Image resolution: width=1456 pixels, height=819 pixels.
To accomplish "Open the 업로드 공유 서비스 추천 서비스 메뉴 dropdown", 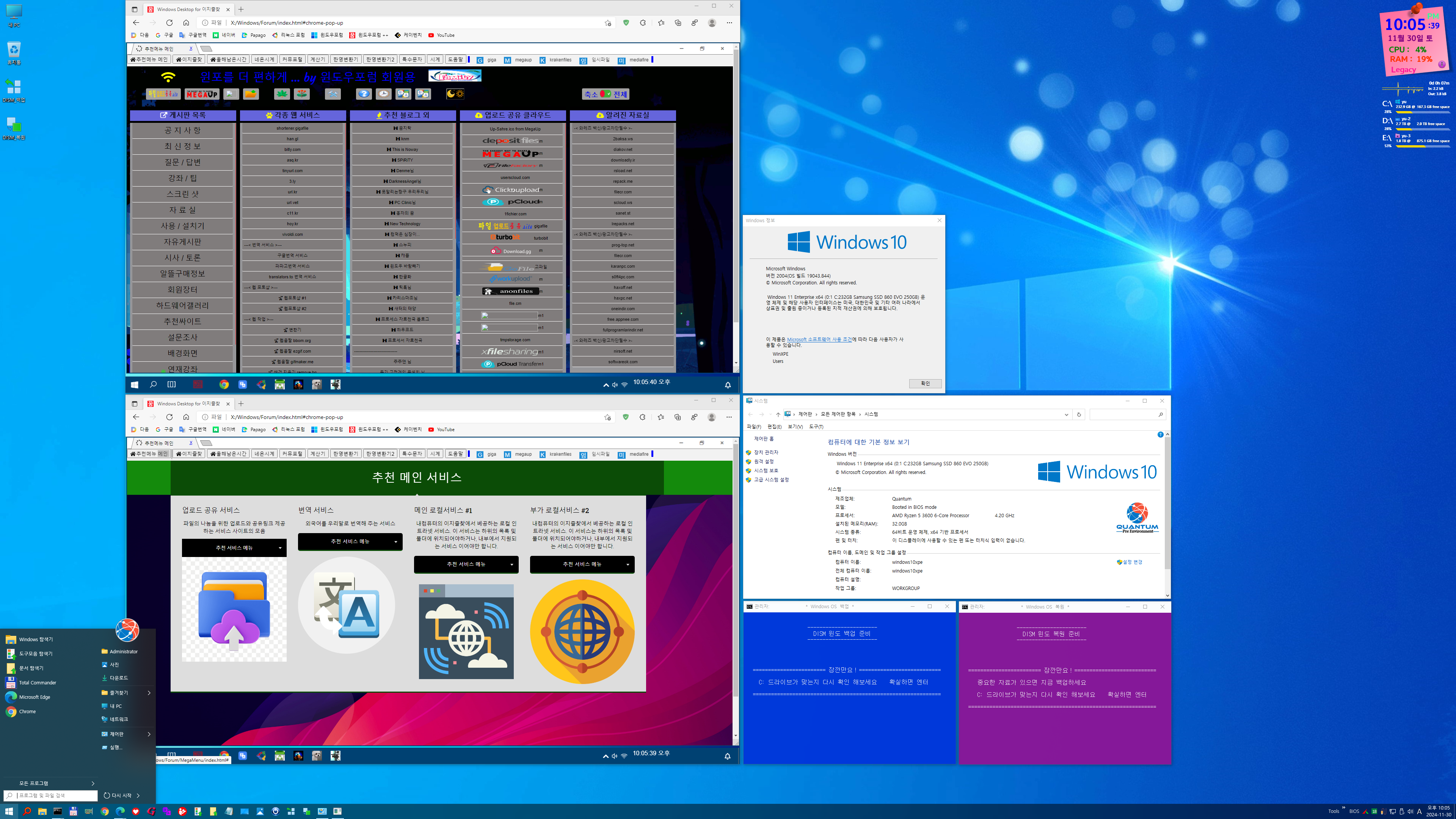I will click(x=234, y=548).
